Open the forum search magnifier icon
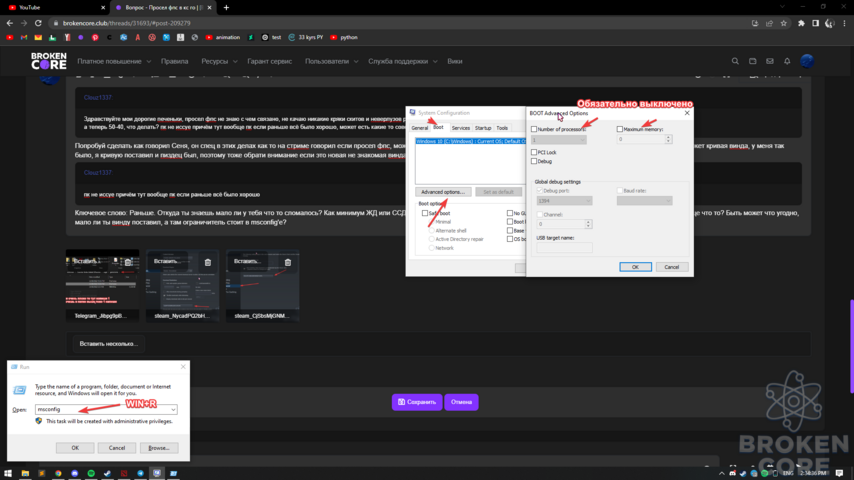 [735, 62]
